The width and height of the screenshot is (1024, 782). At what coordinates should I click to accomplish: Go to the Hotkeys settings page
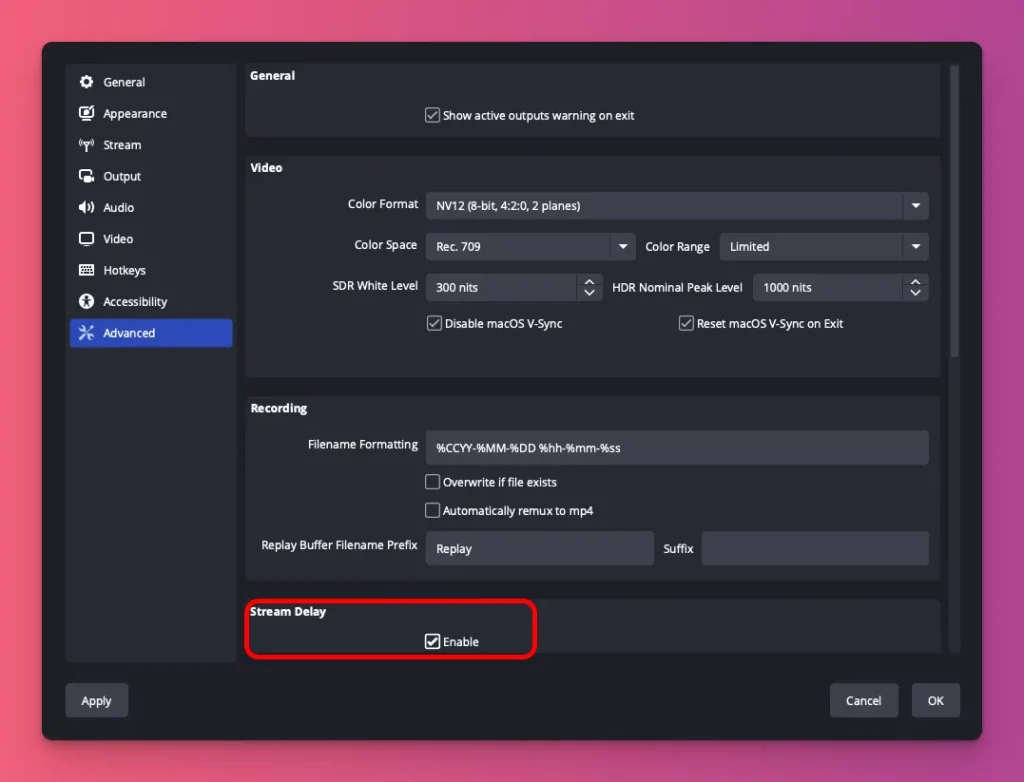[x=122, y=270]
